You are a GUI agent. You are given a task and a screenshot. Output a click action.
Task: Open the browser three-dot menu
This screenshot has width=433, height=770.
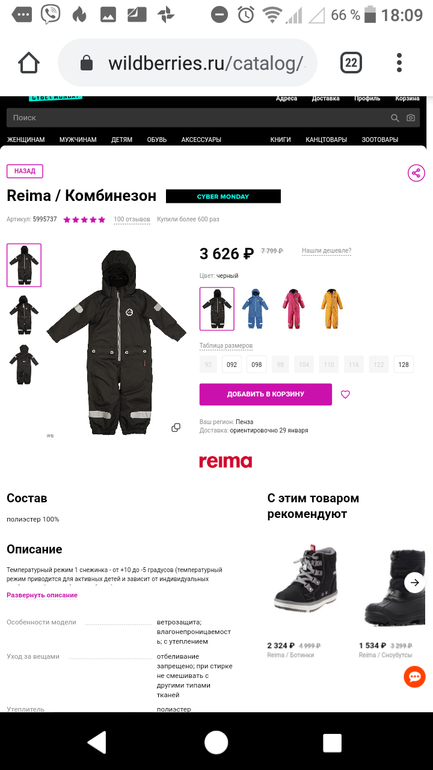coord(399,63)
